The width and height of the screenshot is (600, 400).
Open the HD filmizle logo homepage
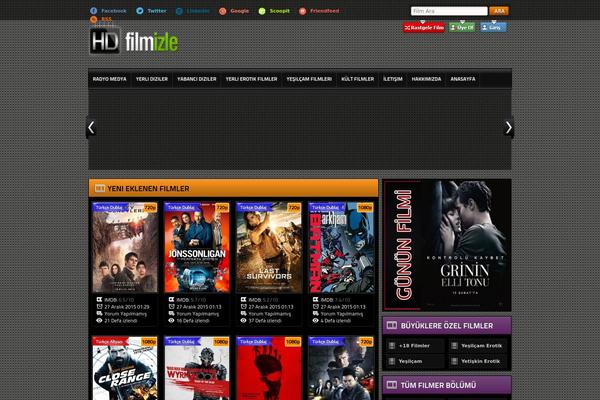coord(134,41)
